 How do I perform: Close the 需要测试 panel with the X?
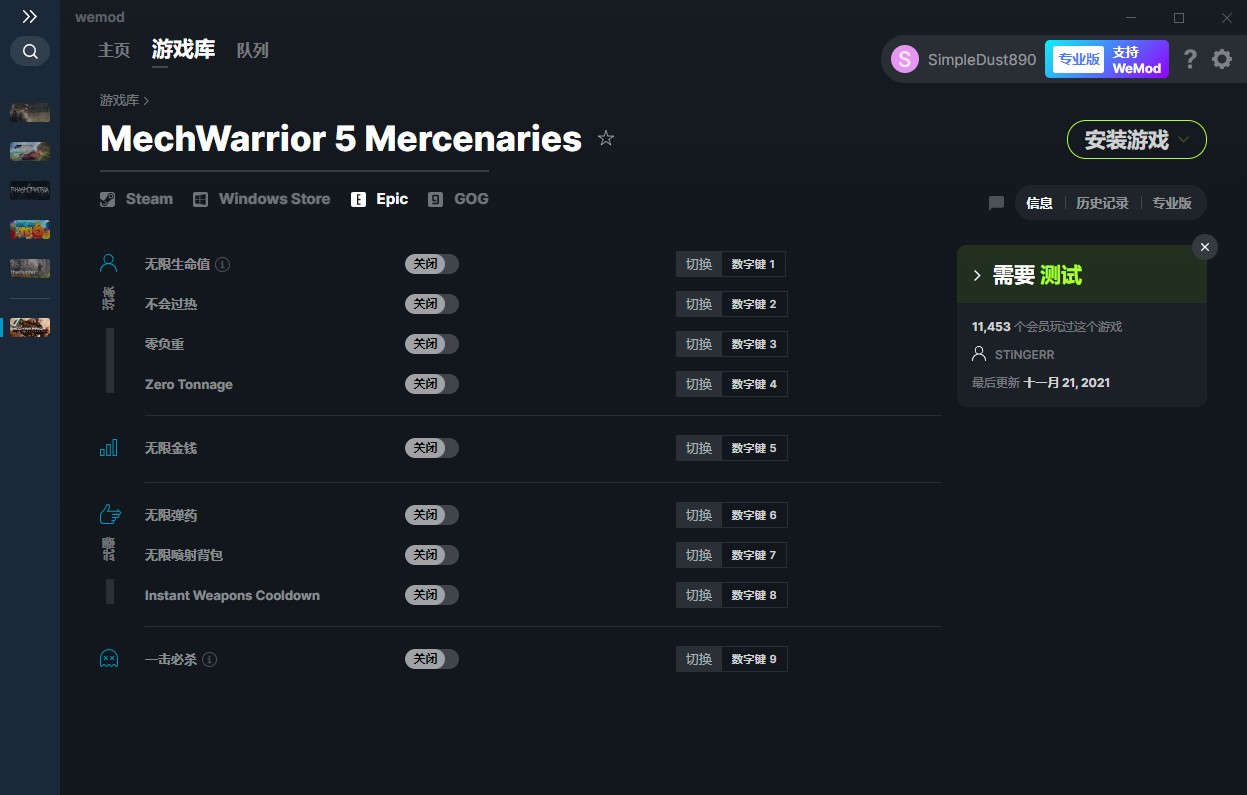click(x=1205, y=247)
